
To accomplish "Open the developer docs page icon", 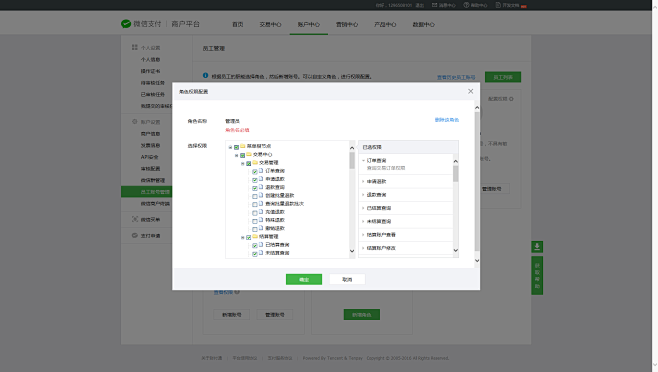I will (498, 5).
